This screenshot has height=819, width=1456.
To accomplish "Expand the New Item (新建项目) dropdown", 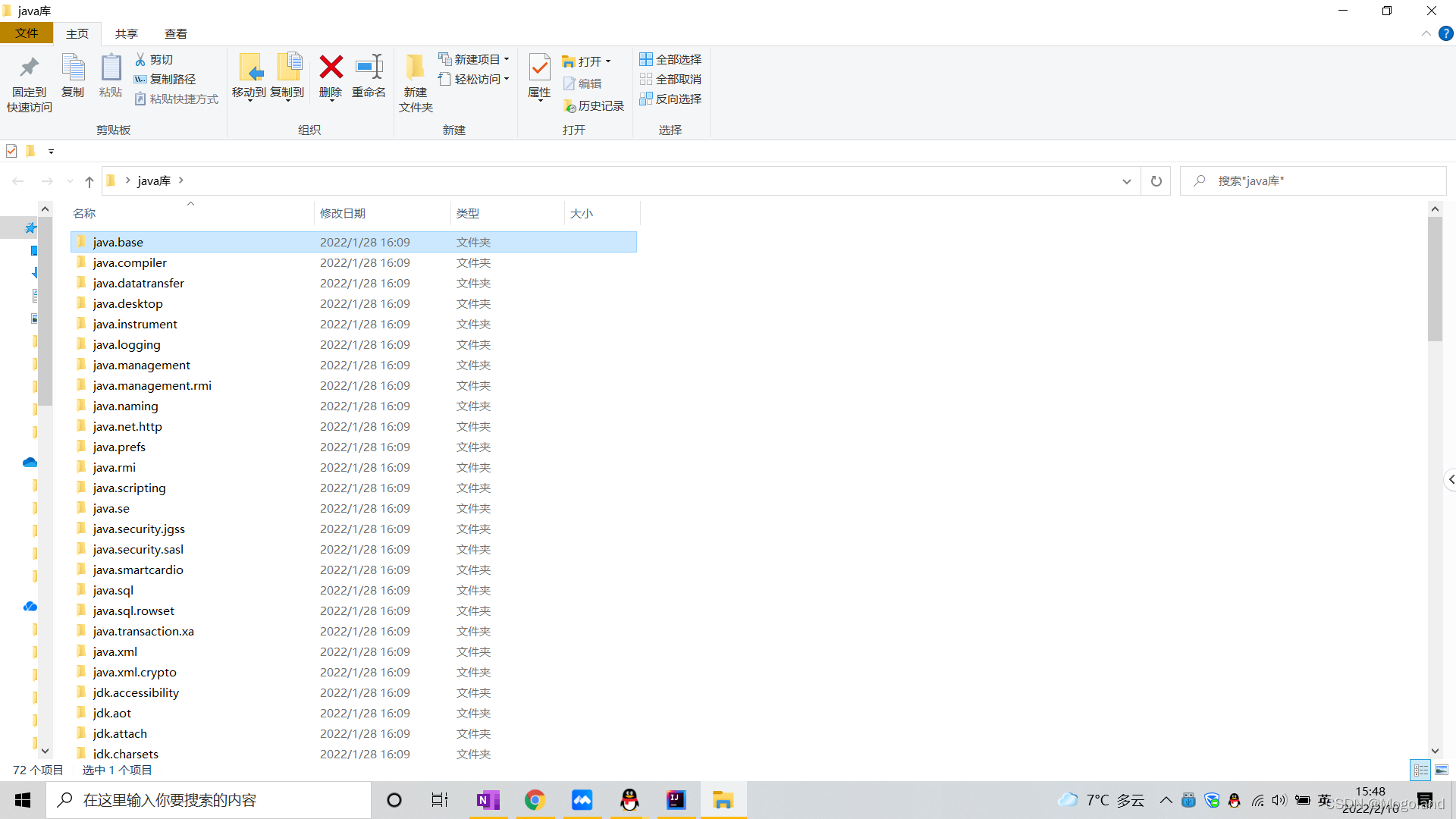I will tap(507, 59).
